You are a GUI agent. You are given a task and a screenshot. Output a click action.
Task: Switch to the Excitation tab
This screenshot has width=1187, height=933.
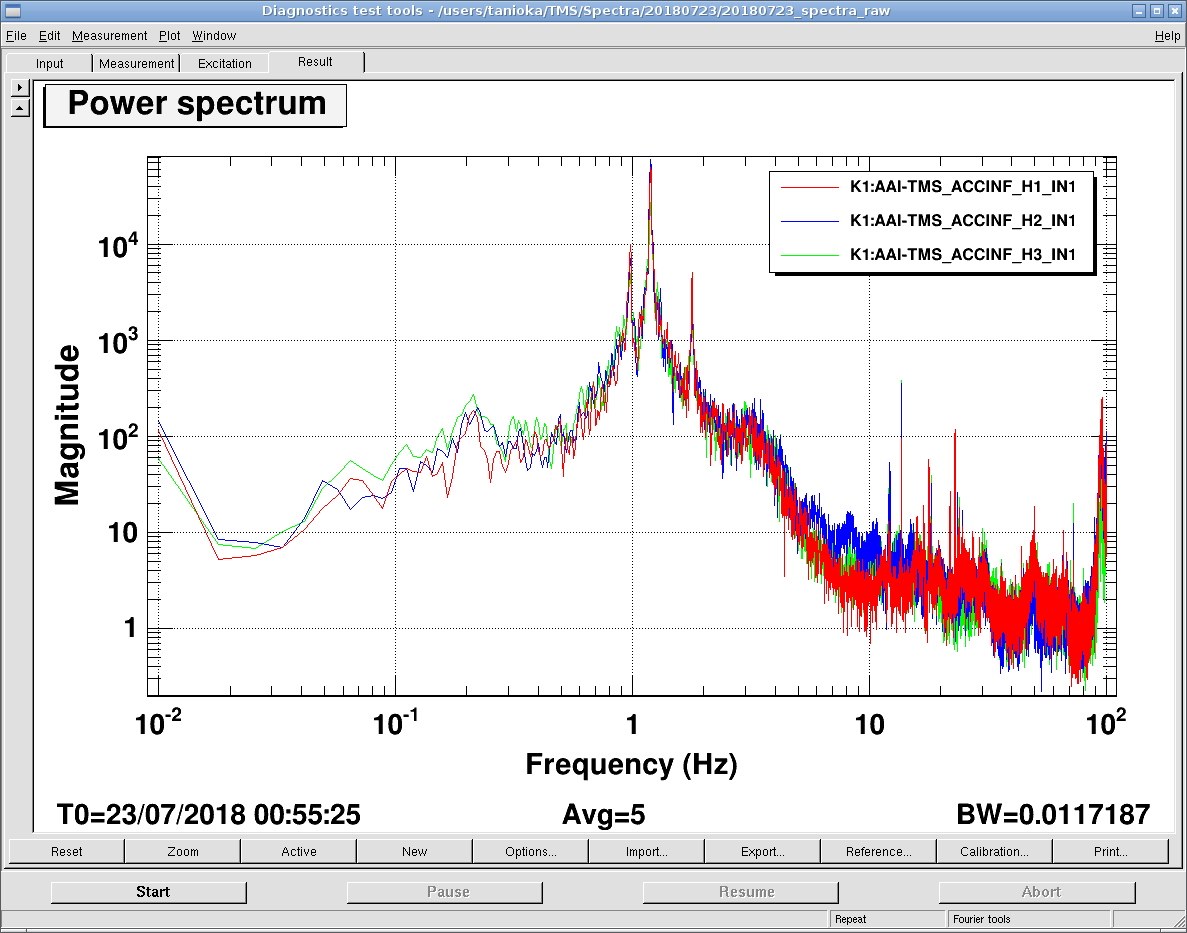coord(225,63)
